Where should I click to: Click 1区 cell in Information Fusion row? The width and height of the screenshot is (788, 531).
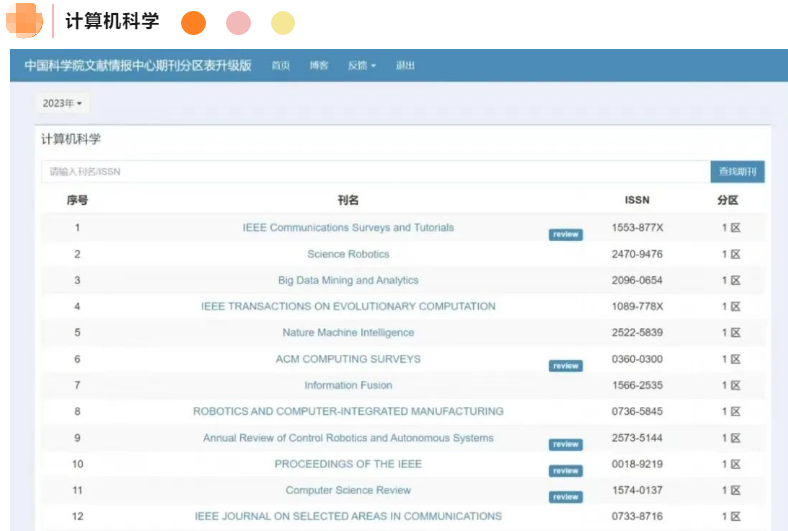[x=731, y=385]
